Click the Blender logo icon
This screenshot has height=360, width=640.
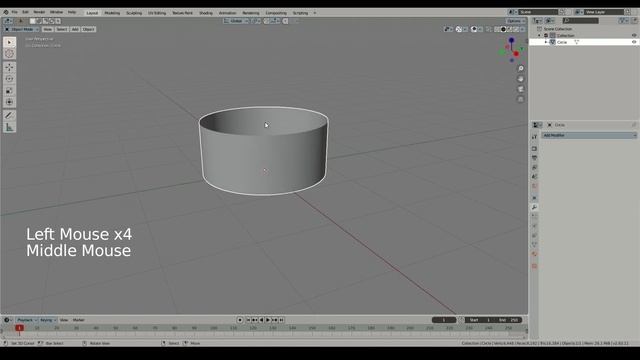coord(6,12)
